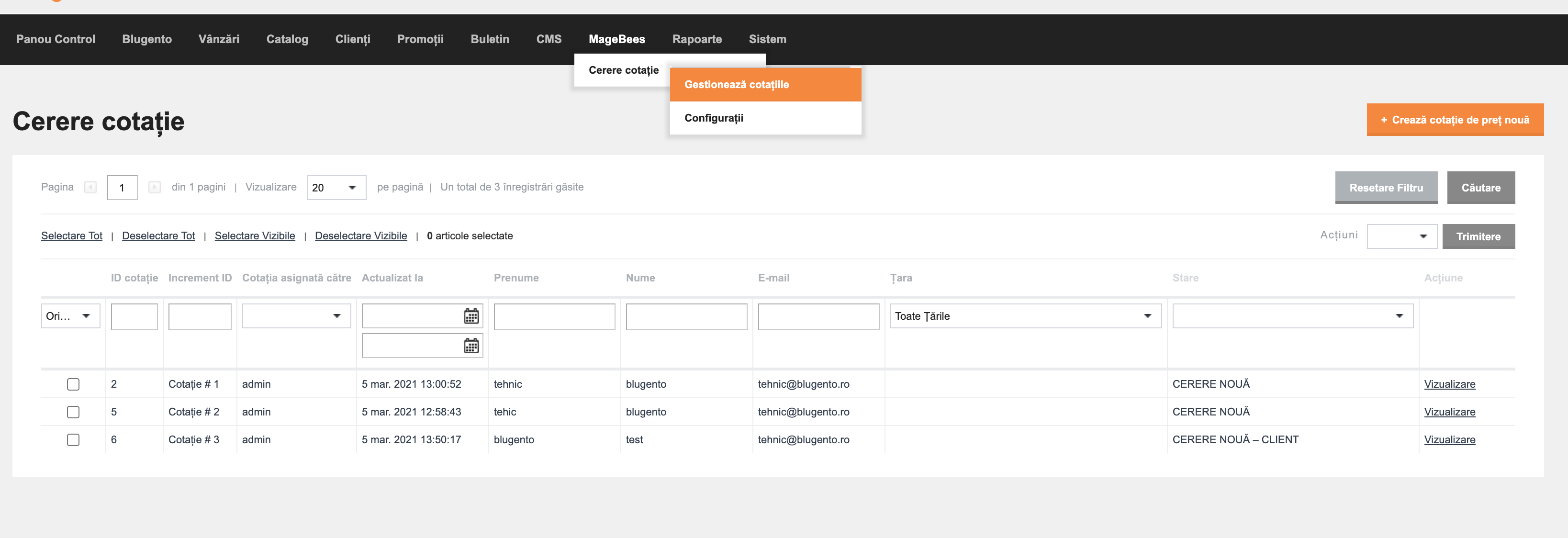
Task: Open calendar picker for Actualizat la end date
Action: point(471,346)
